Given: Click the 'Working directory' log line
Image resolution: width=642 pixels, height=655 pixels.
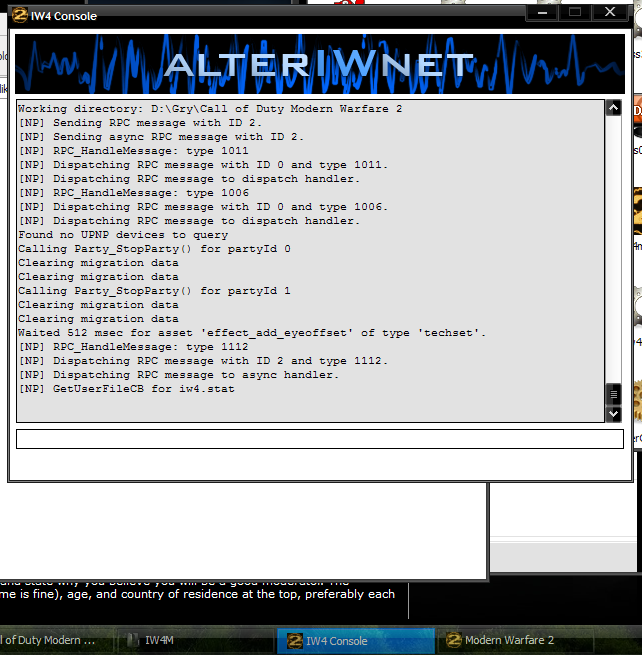Looking at the screenshot, I should point(210,109).
